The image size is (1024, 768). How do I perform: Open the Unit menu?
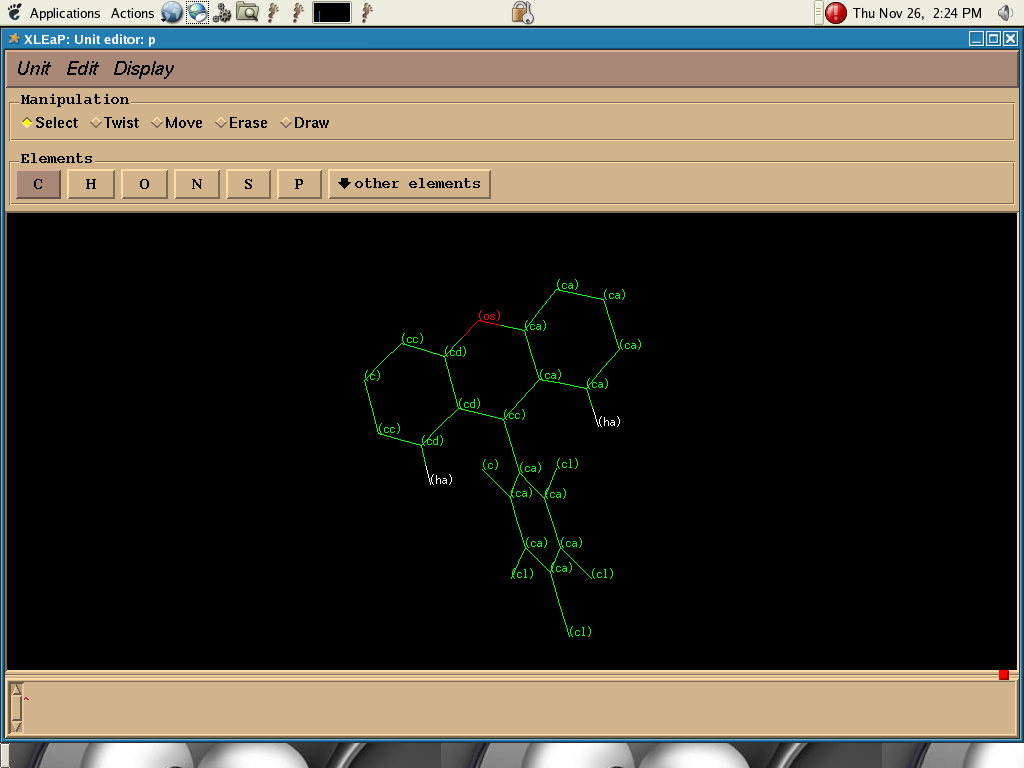33,69
